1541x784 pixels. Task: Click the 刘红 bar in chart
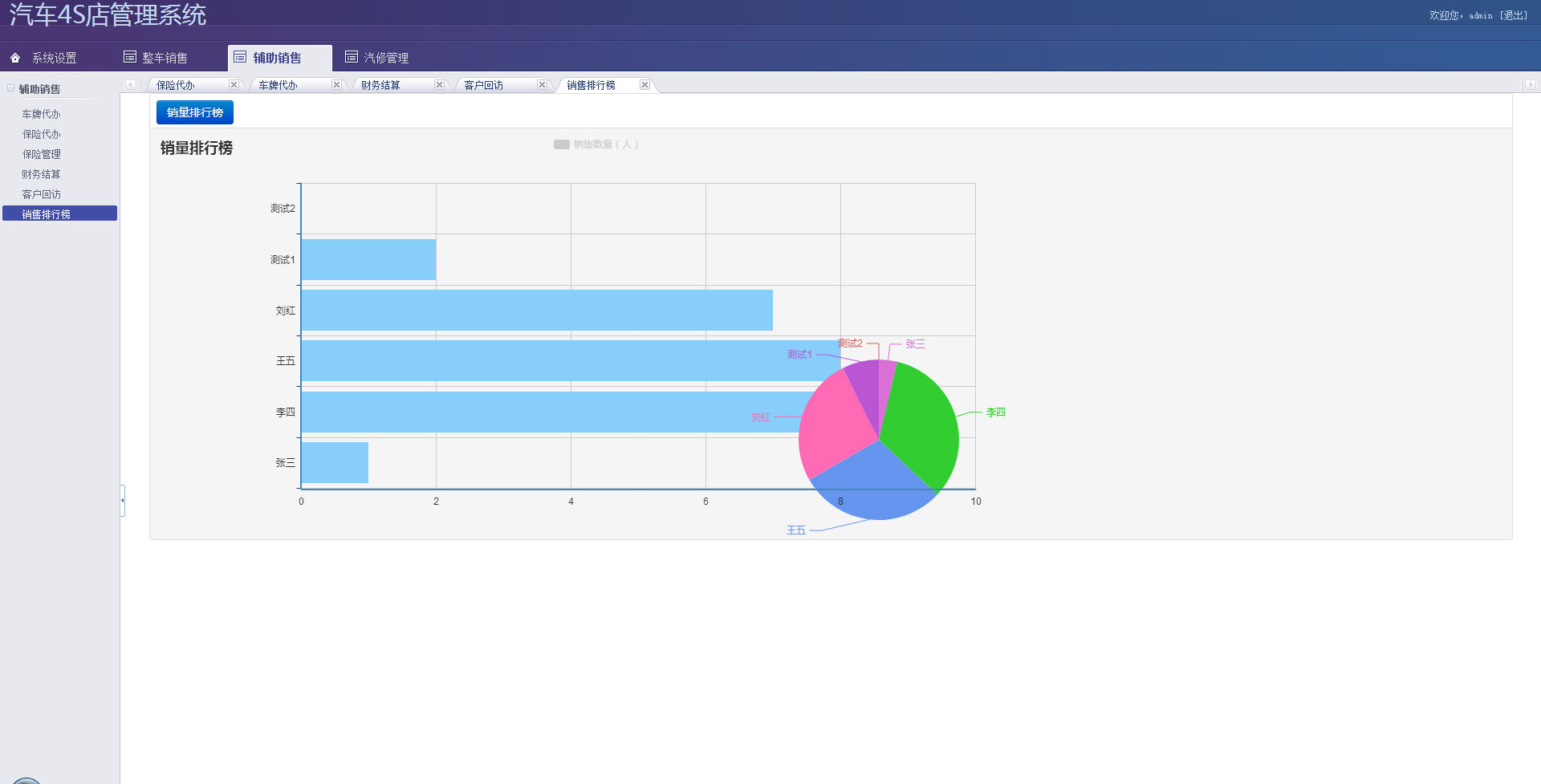[536, 311]
